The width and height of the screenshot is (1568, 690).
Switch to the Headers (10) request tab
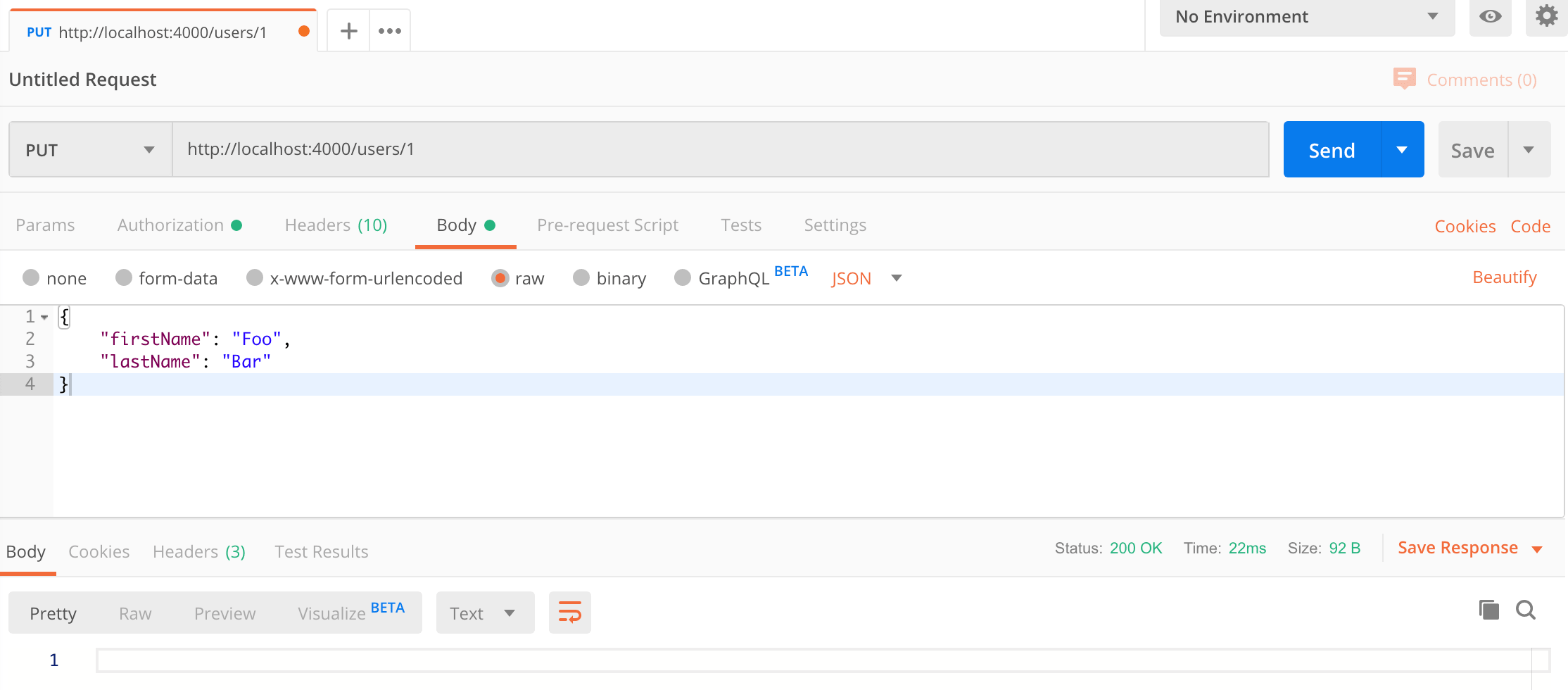pyautogui.click(x=336, y=225)
